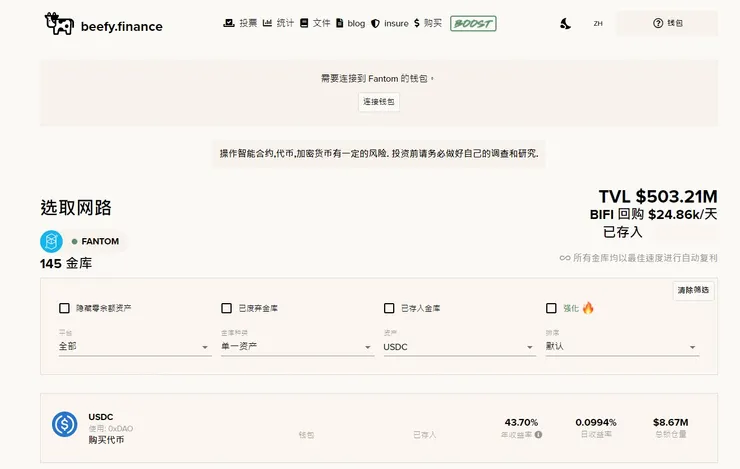Click the shield icon beside insure

[x=375, y=23]
